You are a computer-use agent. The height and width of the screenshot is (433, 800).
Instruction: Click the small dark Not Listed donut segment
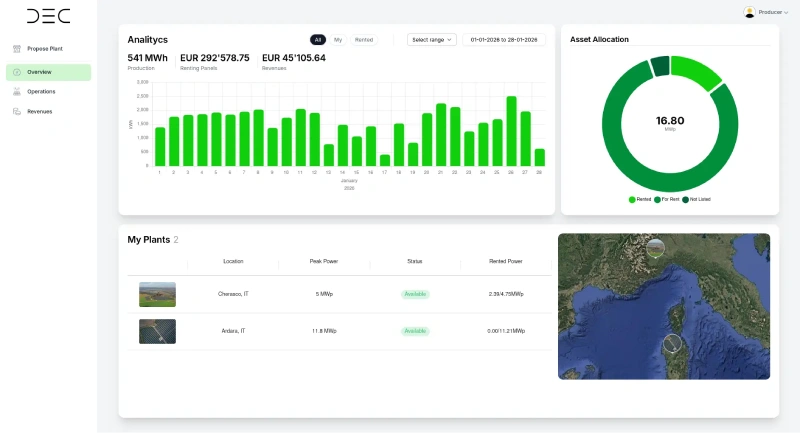click(660, 66)
